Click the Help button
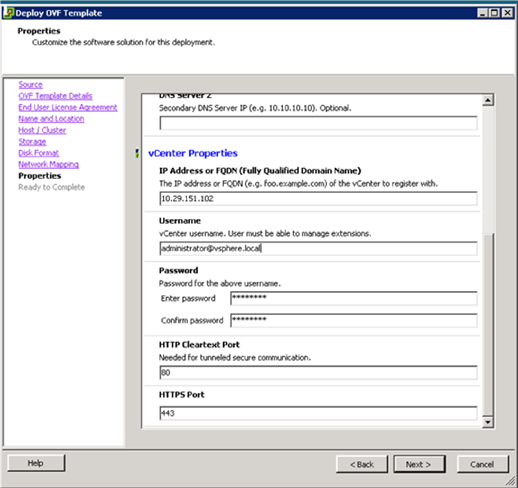This screenshot has height=488, width=518. point(36,463)
